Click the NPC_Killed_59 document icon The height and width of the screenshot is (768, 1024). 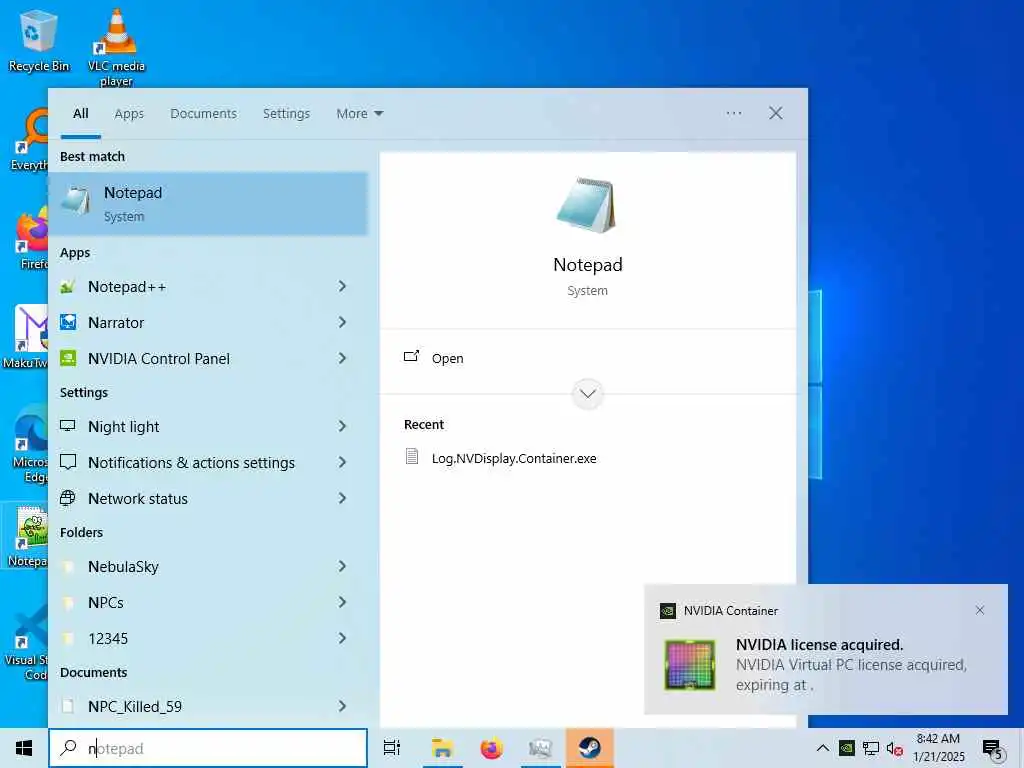(x=67, y=706)
